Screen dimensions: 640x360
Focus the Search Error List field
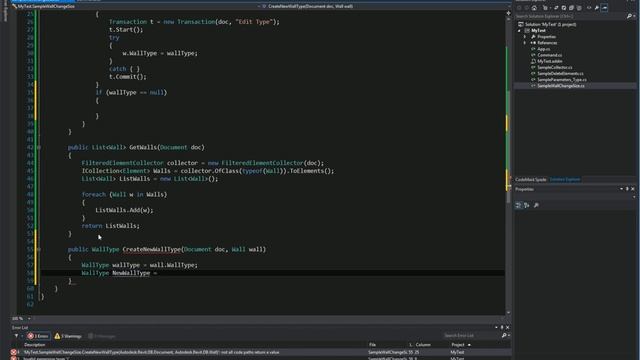point(472,336)
